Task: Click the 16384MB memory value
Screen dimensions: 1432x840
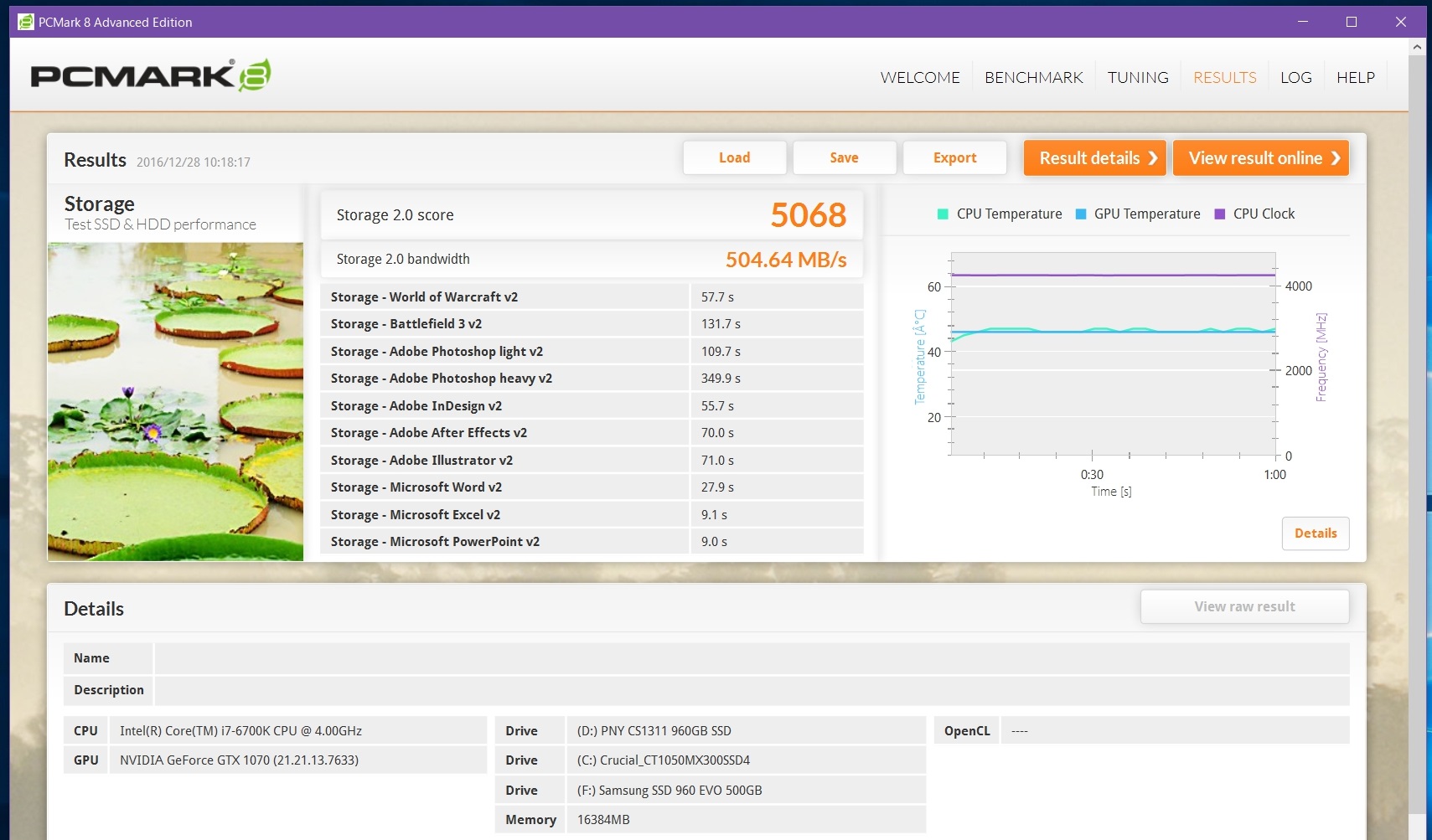Action: click(603, 820)
